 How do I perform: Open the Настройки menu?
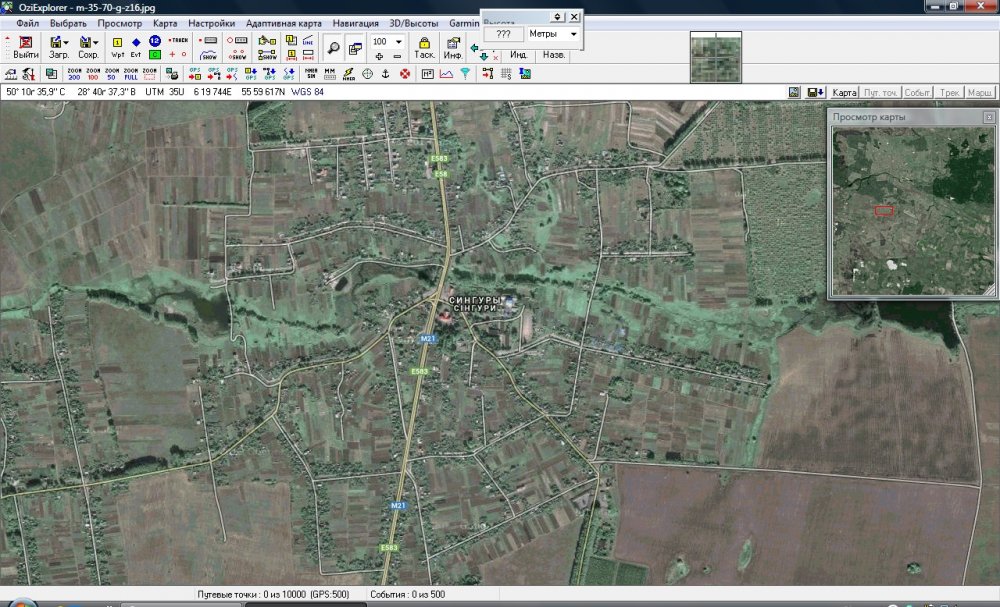click(212, 23)
